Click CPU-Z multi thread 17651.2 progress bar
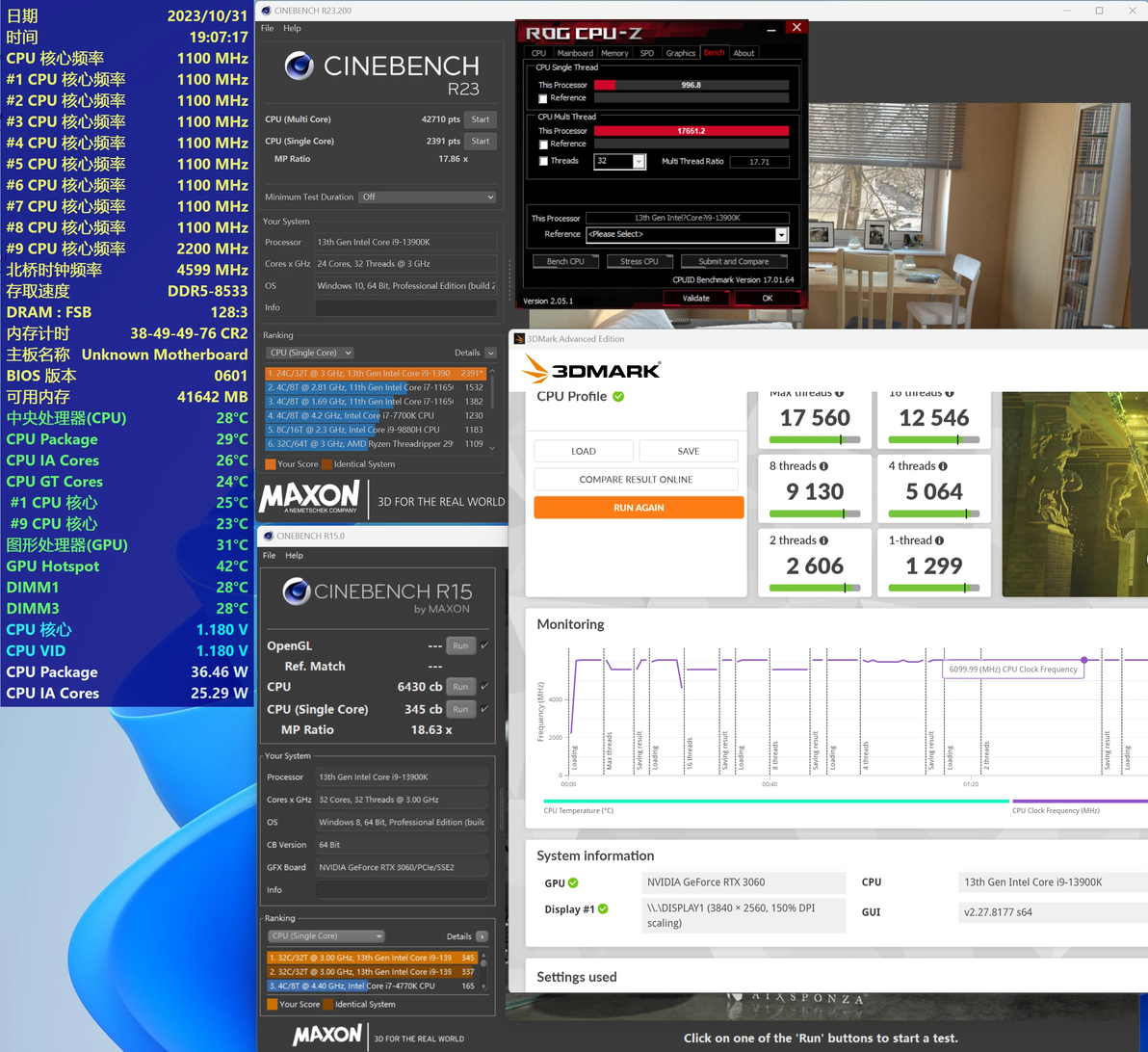The width and height of the screenshot is (1148, 1052). click(x=691, y=131)
